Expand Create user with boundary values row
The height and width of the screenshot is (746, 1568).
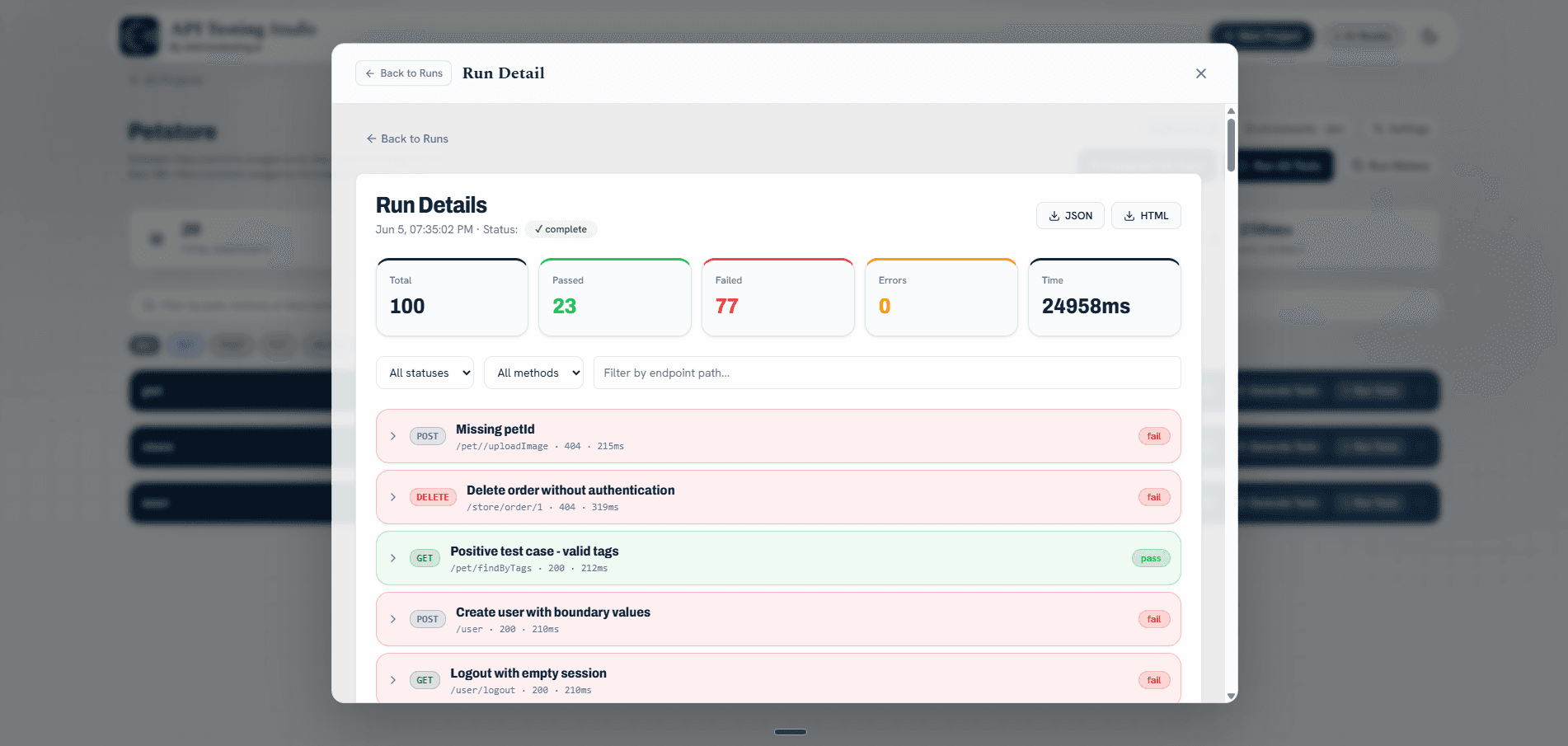(393, 619)
